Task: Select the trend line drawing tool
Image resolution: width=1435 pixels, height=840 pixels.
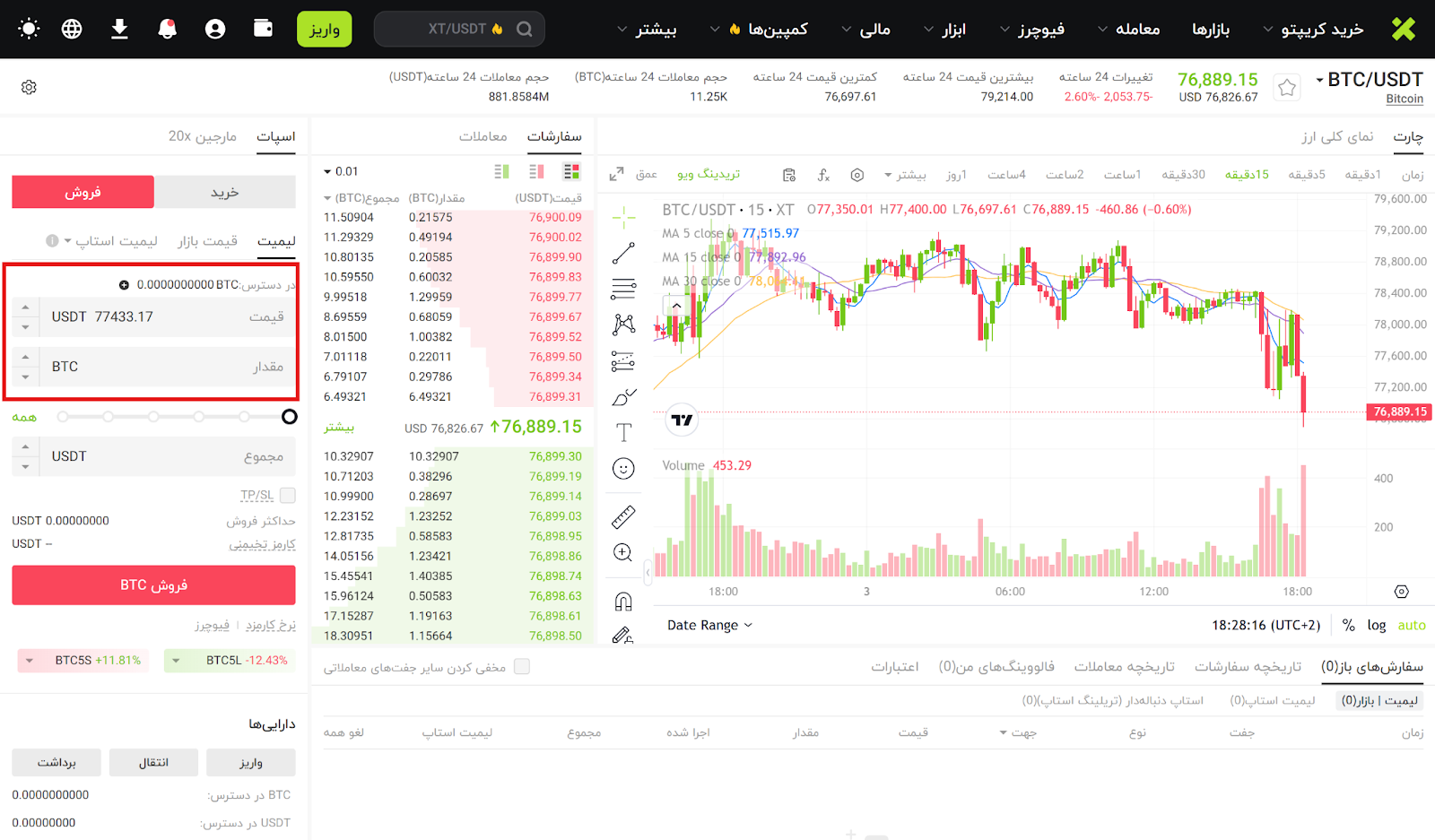Action: 623,254
